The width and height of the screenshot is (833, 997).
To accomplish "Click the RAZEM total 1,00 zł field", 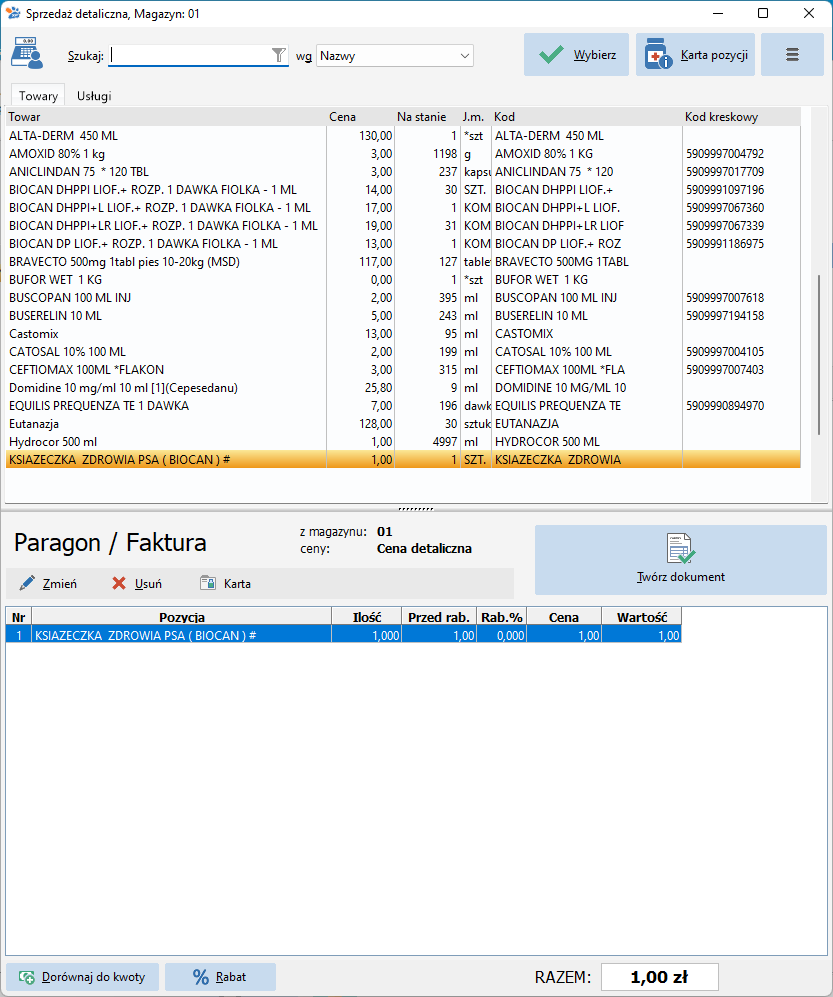I will click(x=659, y=977).
